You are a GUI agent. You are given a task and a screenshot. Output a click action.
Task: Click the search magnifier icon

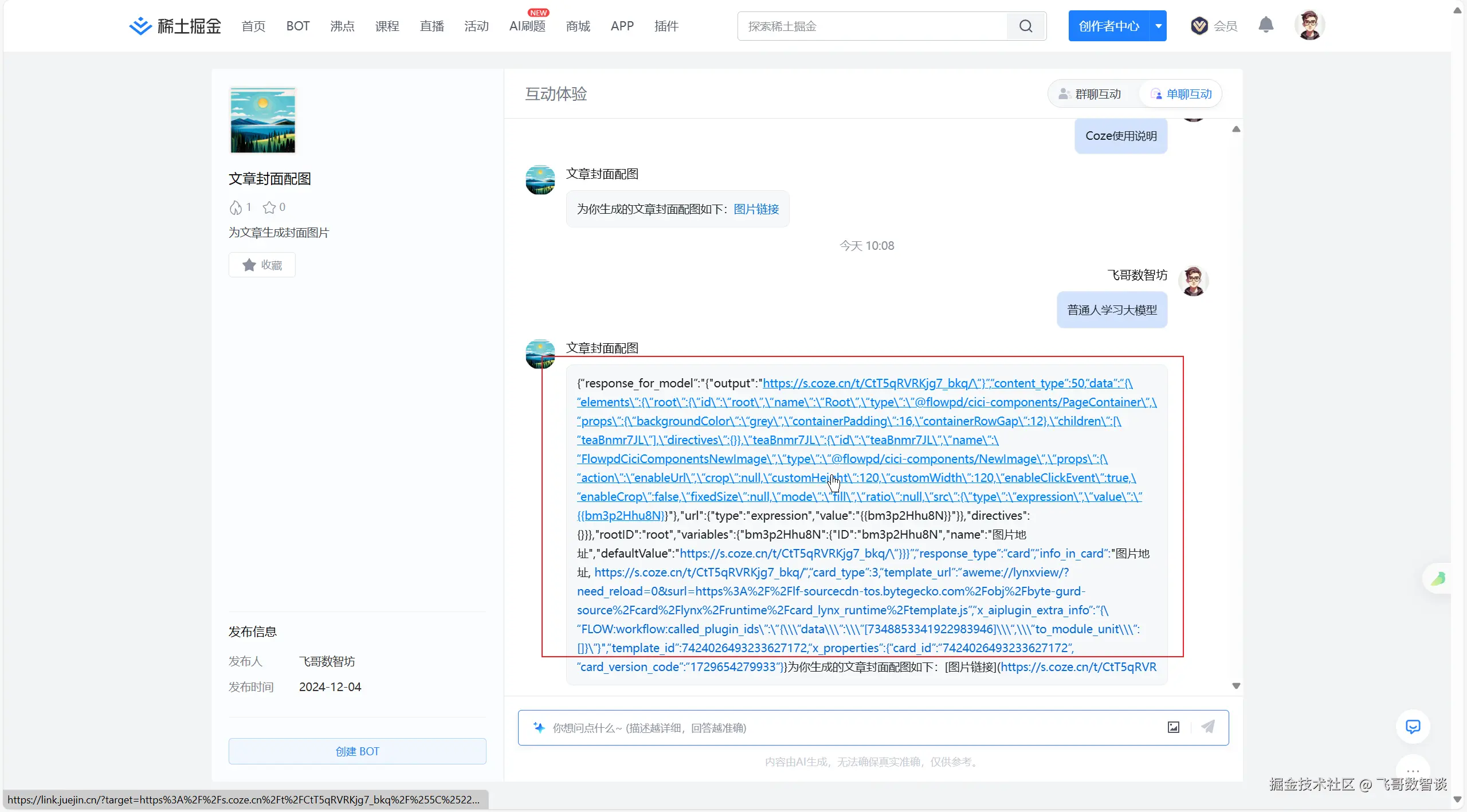[x=1025, y=26]
